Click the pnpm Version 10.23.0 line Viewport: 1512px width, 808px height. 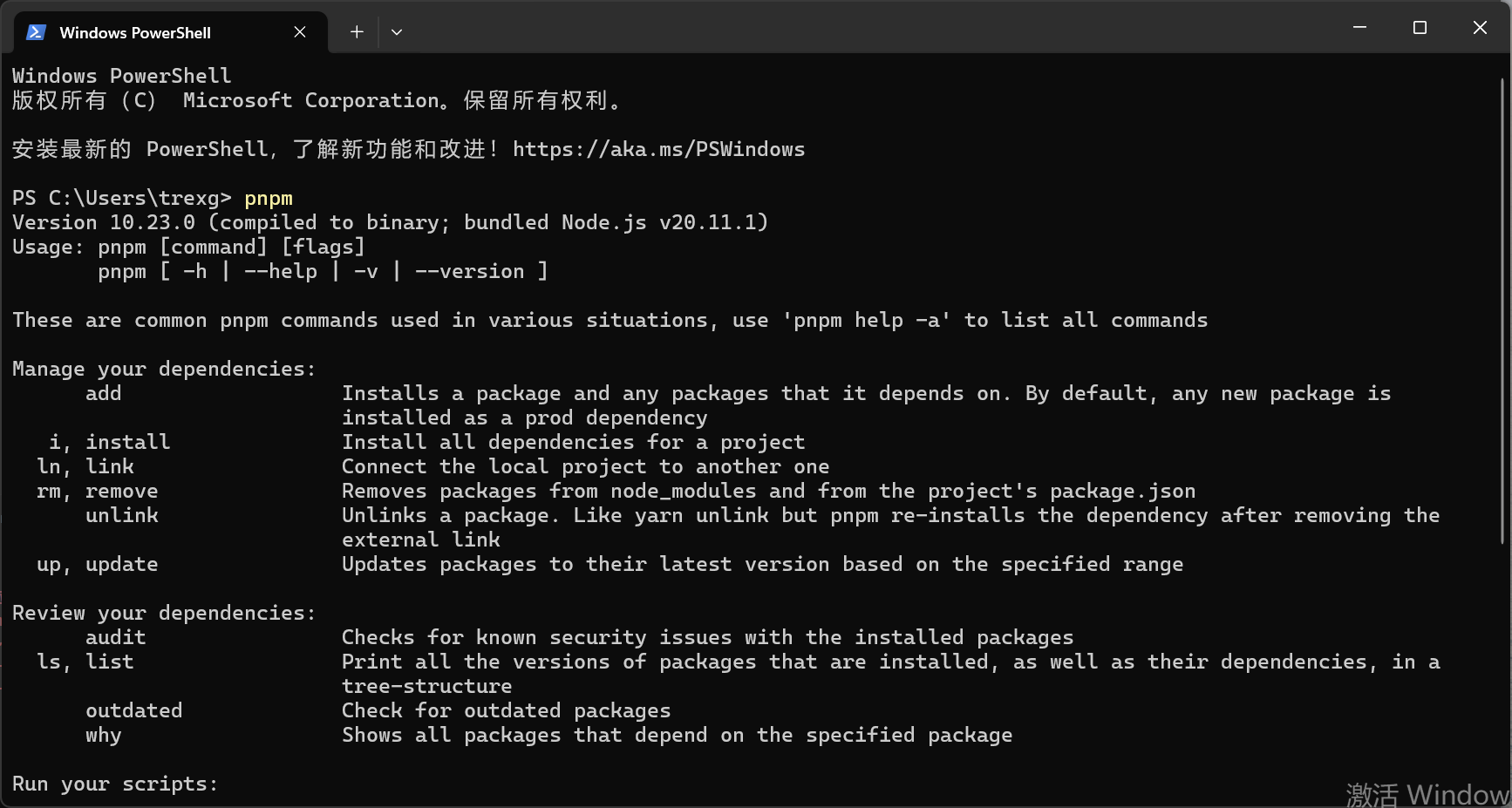pyautogui.click(x=390, y=222)
